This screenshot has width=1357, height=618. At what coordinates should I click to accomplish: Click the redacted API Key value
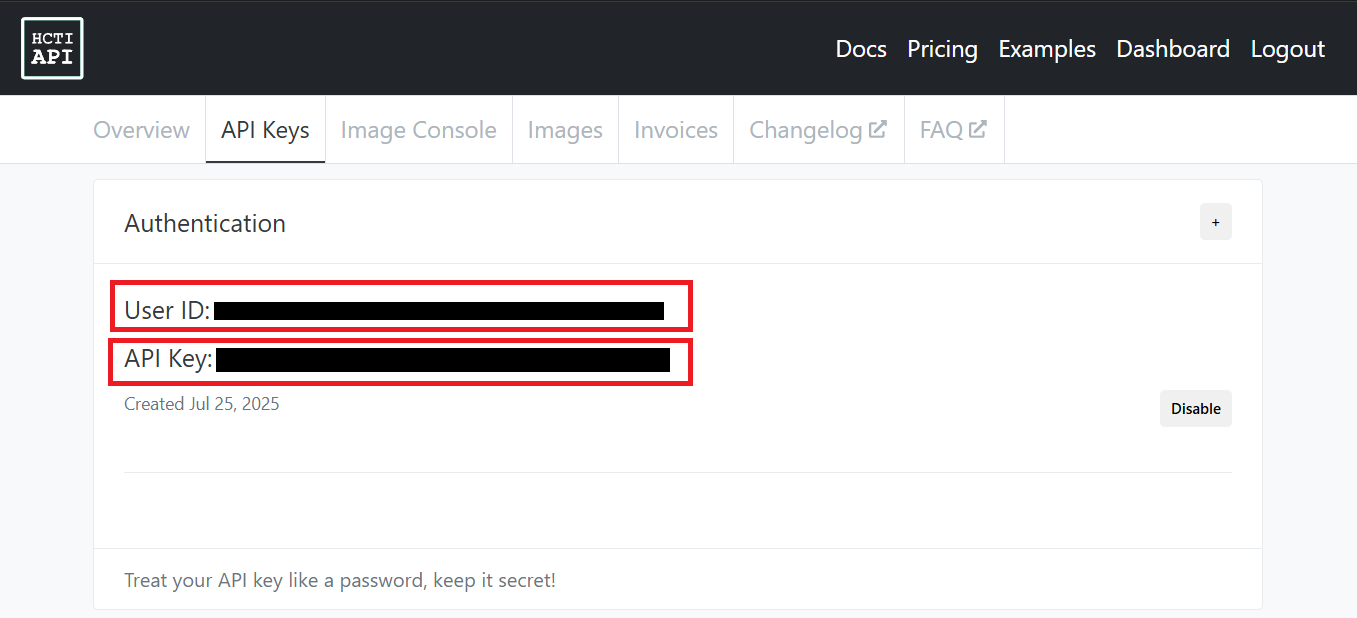[443, 360]
